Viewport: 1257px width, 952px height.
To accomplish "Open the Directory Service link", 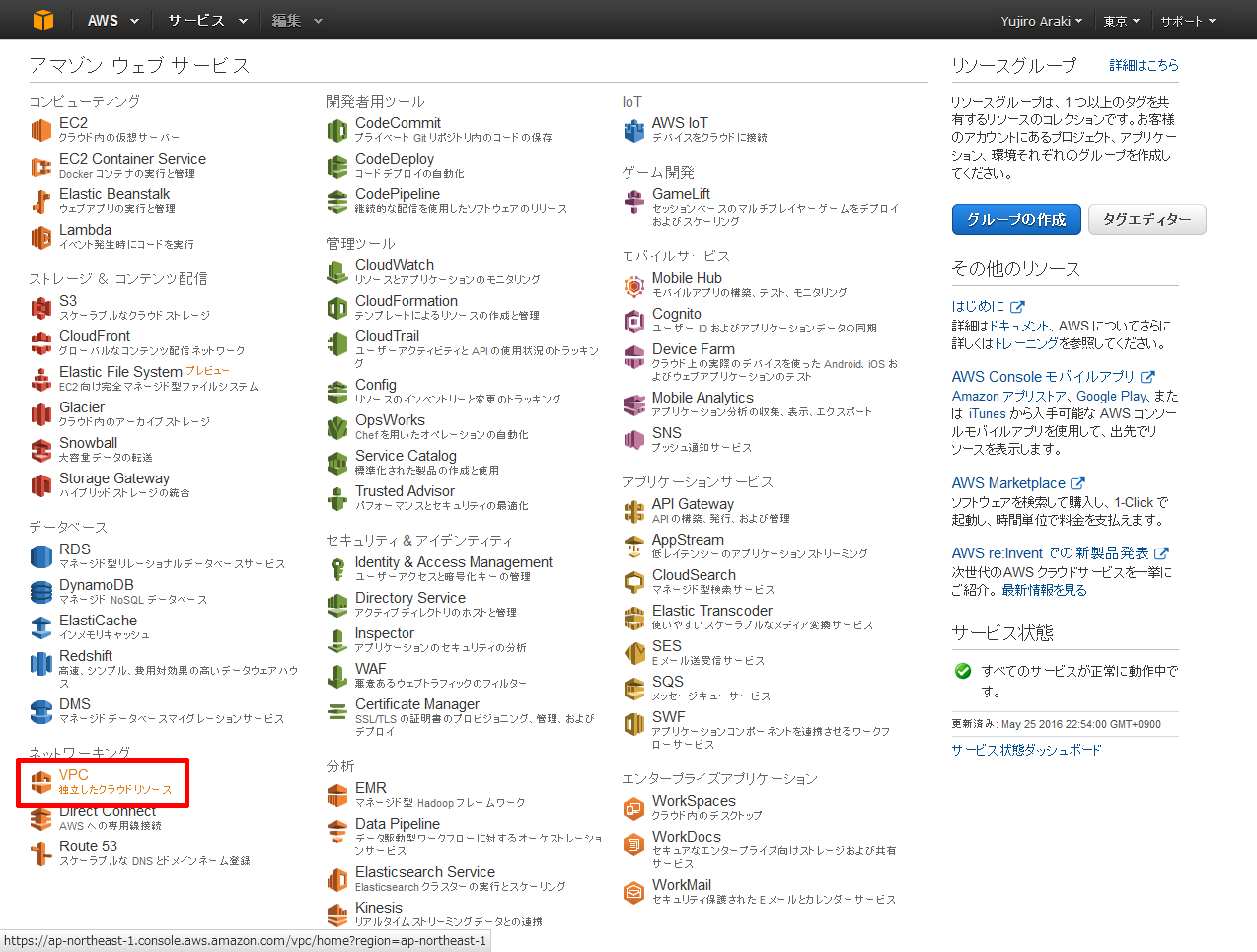I will click(410, 598).
